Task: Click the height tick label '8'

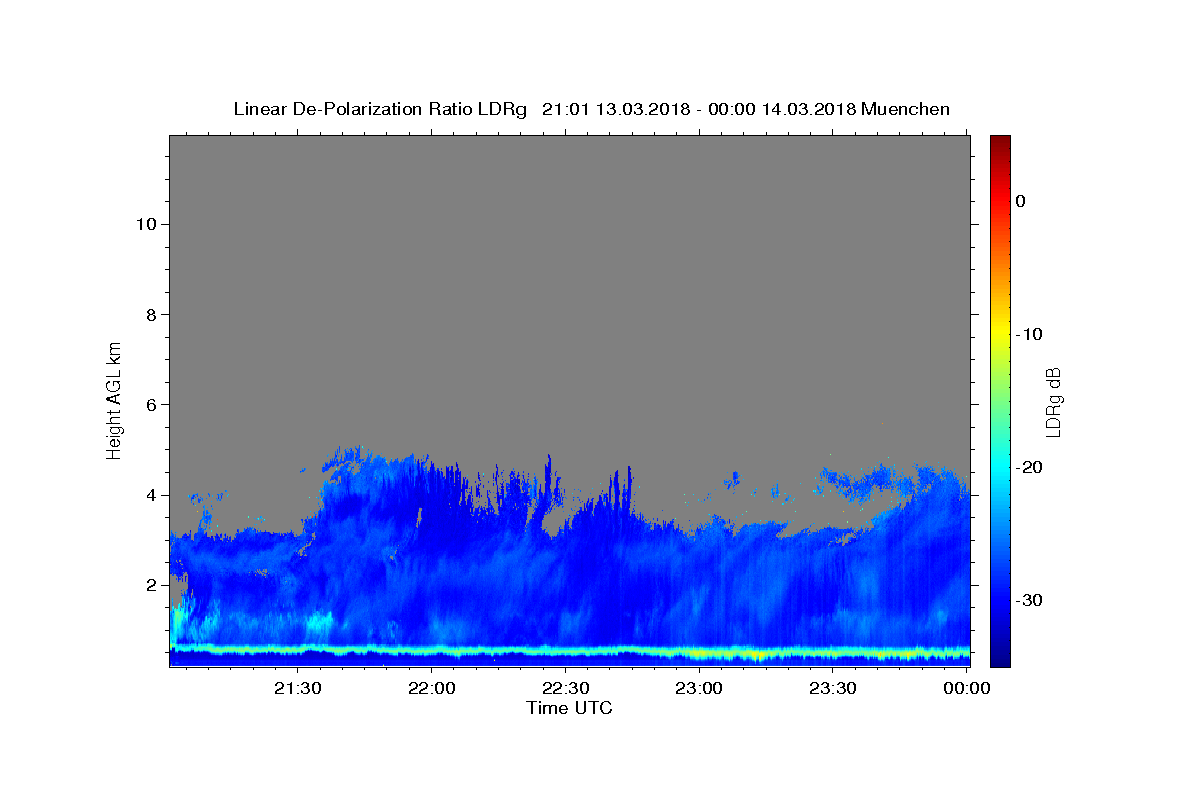Action: coord(151,314)
